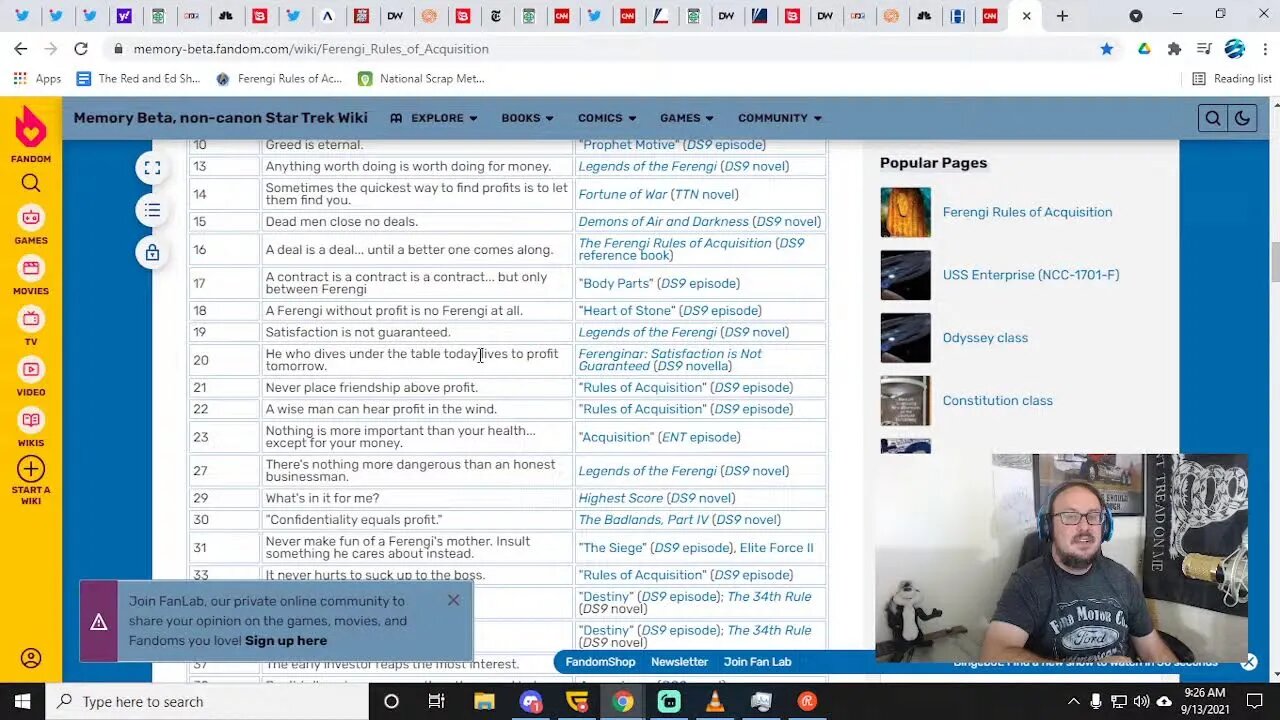Click the Constitution class thumbnail image
1280x720 pixels.
905,401
